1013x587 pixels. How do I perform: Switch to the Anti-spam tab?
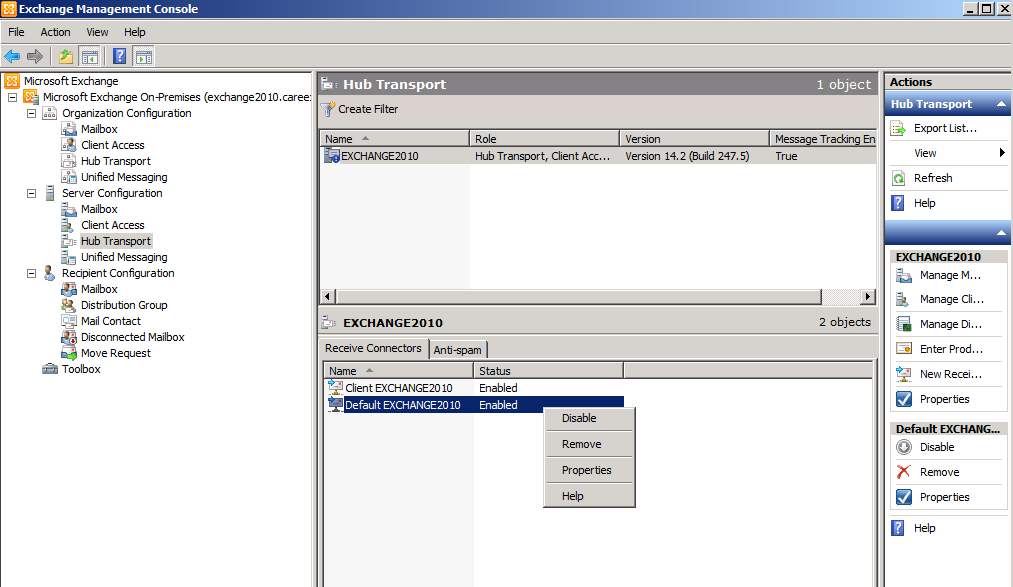click(x=457, y=350)
